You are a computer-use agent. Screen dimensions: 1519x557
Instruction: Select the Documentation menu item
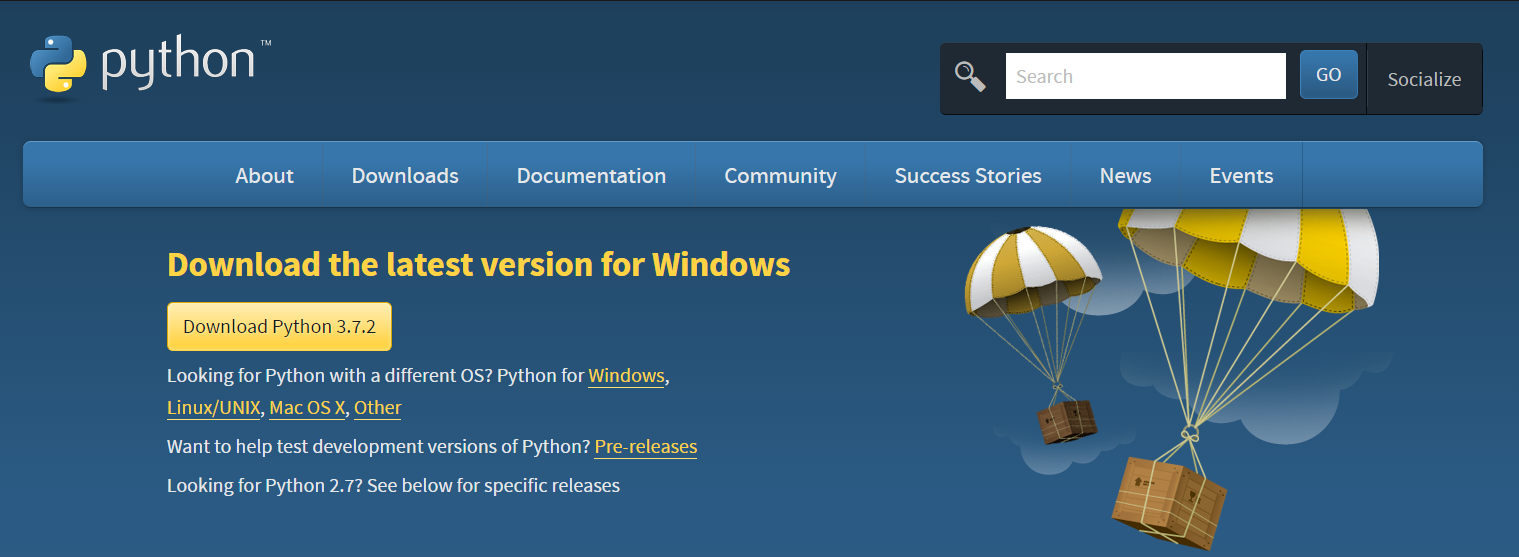pos(591,175)
